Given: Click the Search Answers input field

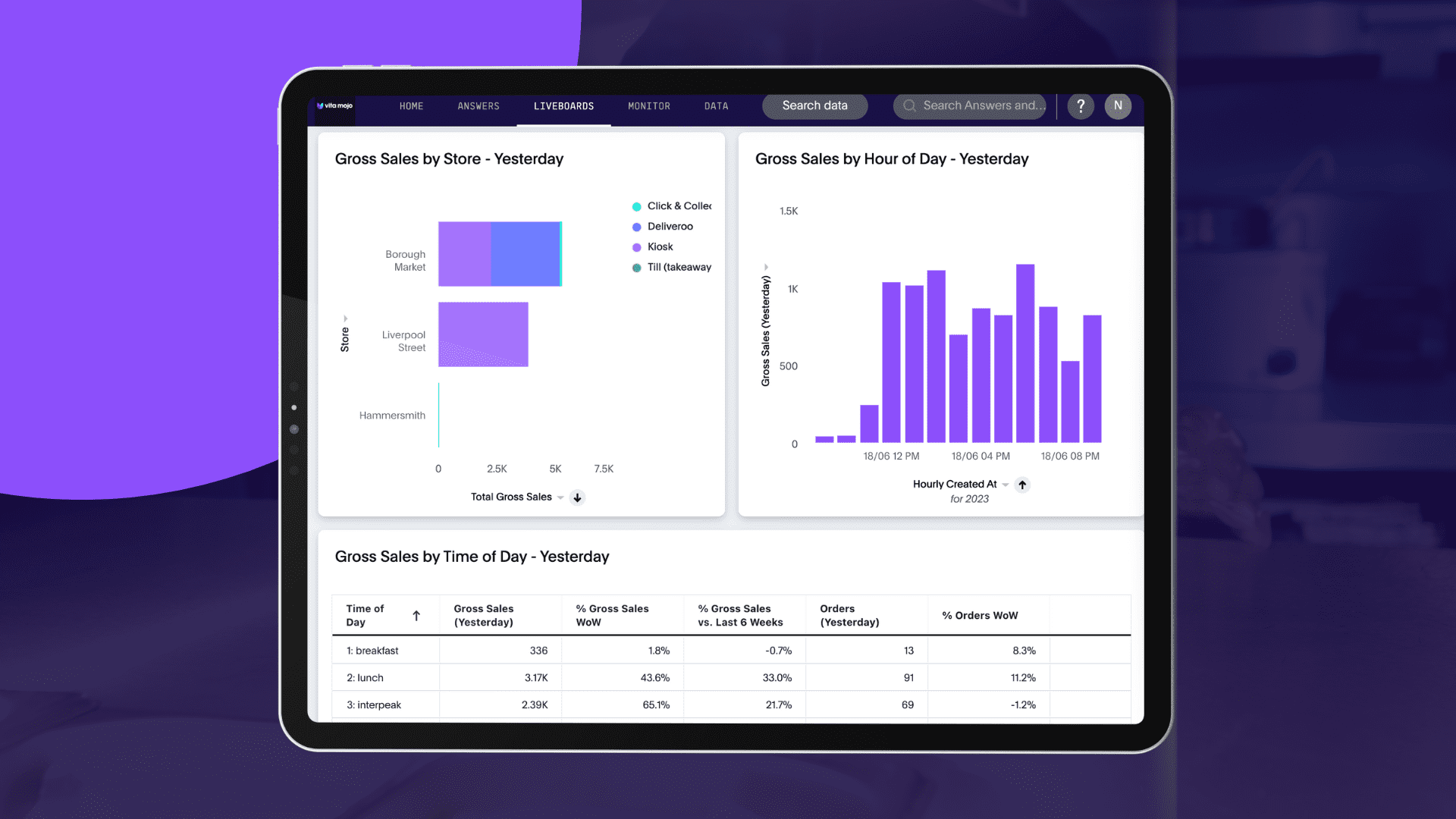Looking at the screenshot, I should point(984,106).
